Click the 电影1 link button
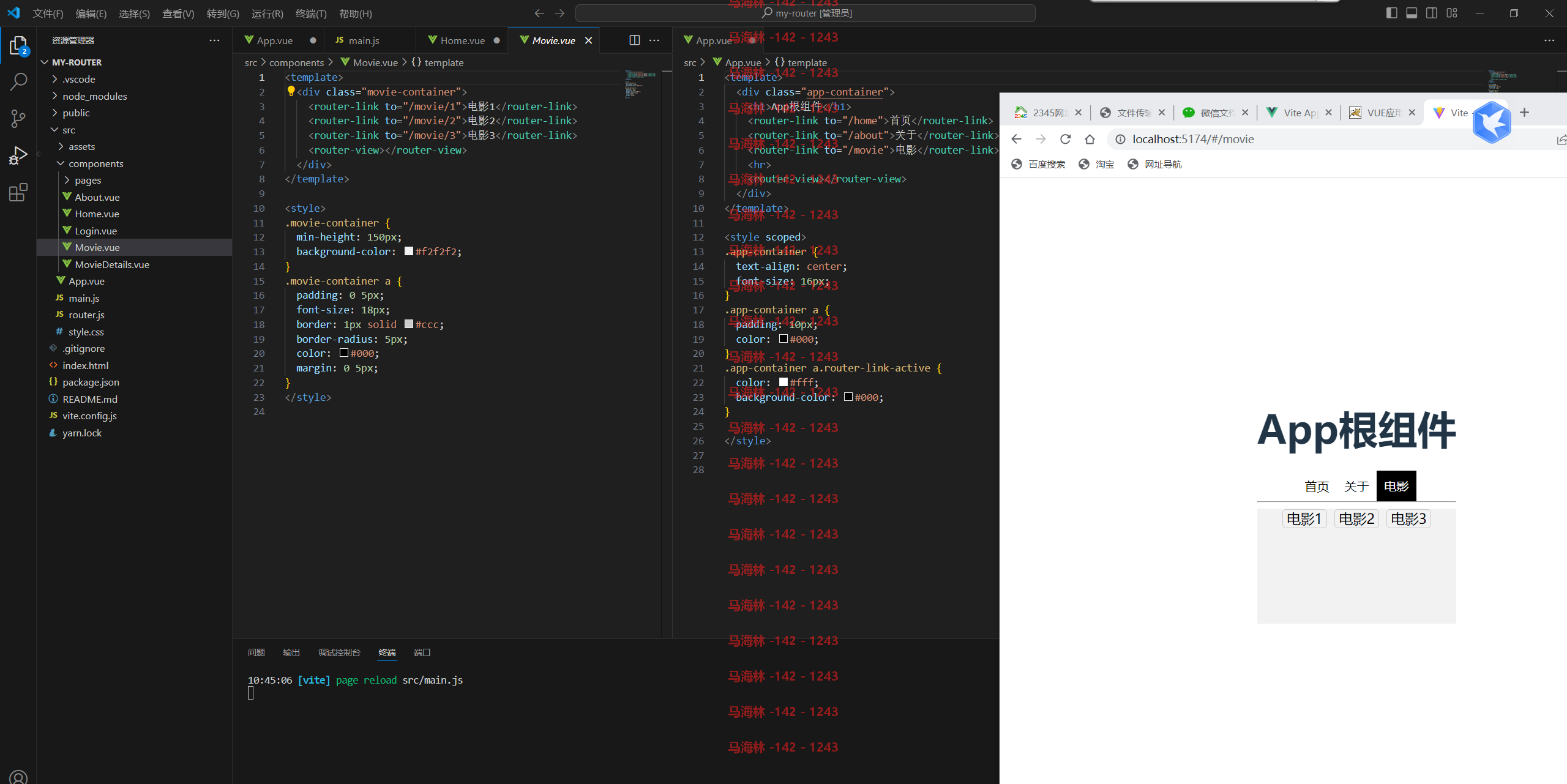Viewport: 1567px width, 784px height. (x=1304, y=519)
